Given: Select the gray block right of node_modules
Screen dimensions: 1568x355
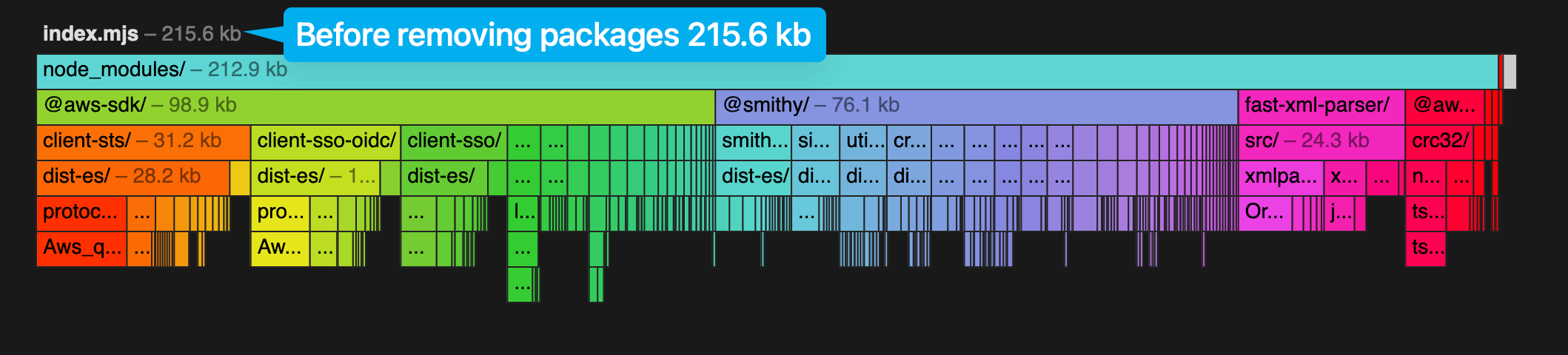Looking at the screenshot, I should [x=1510, y=72].
